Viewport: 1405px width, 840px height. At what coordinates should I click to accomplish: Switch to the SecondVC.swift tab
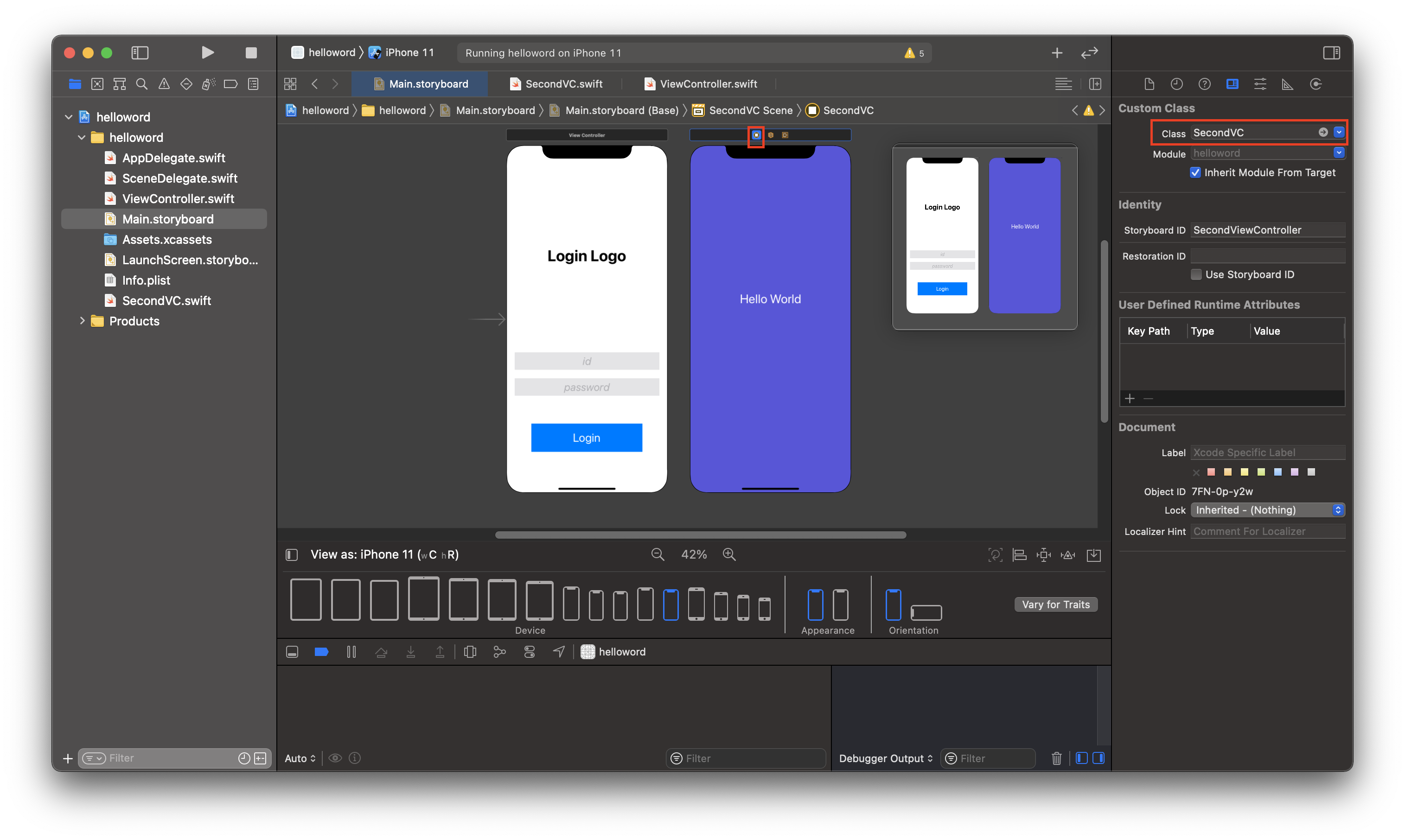click(556, 84)
